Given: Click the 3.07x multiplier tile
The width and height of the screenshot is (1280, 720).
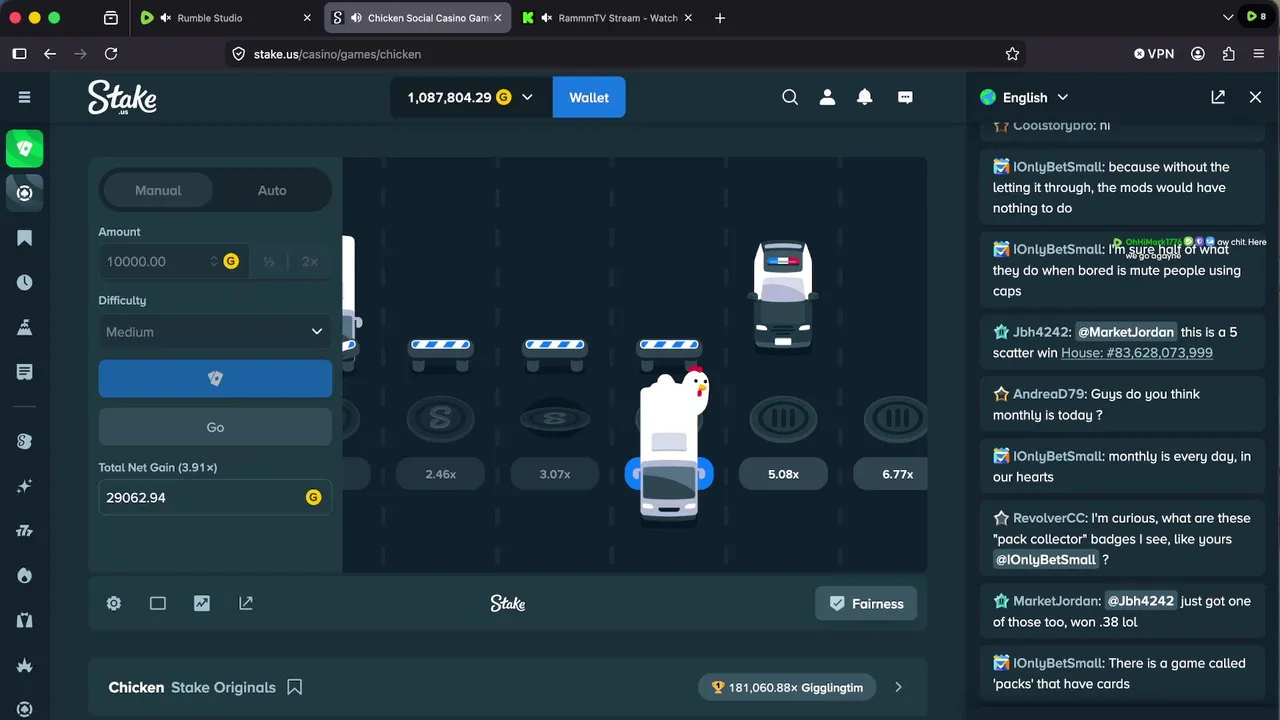Looking at the screenshot, I should 555,474.
